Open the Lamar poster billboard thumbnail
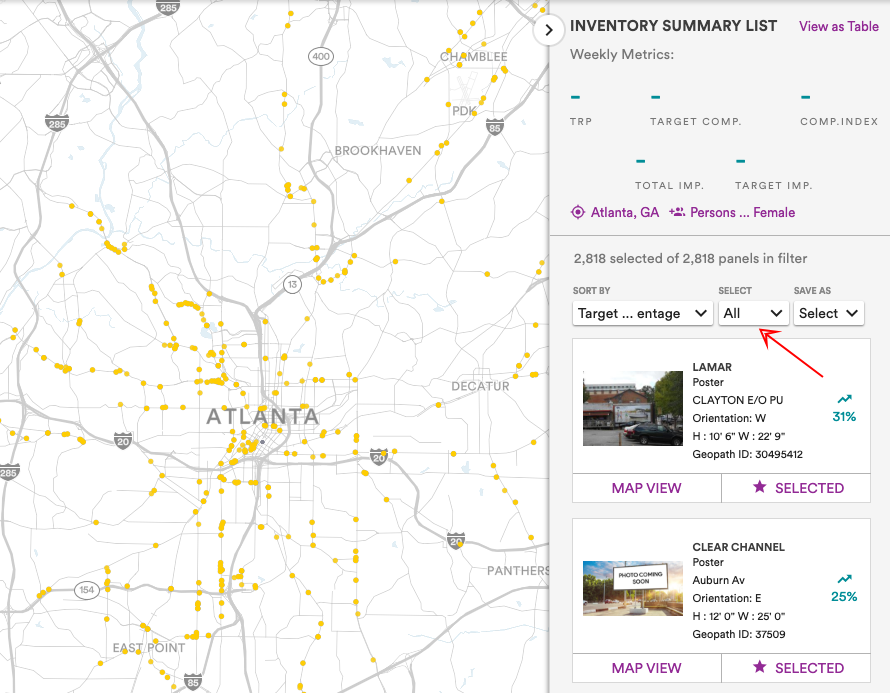Image resolution: width=890 pixels, height=693 pixels. [633, 409]
